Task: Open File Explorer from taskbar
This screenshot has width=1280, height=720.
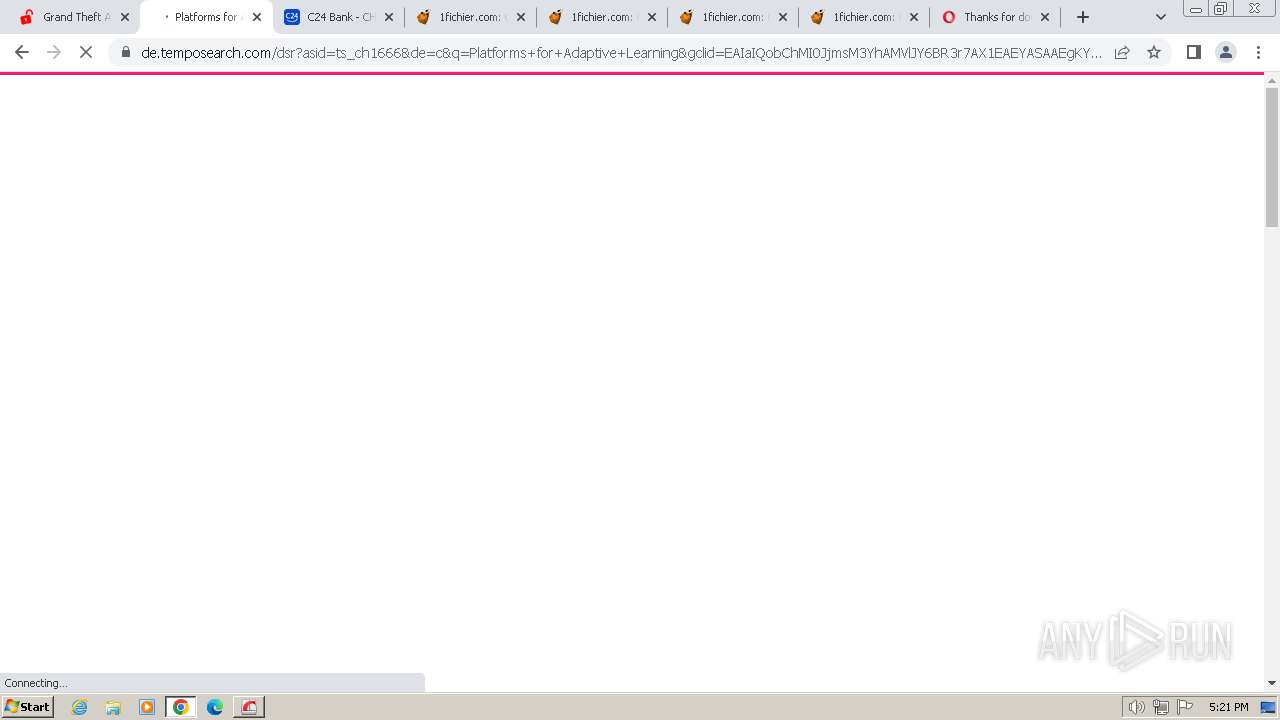Action: click(113, 707)
